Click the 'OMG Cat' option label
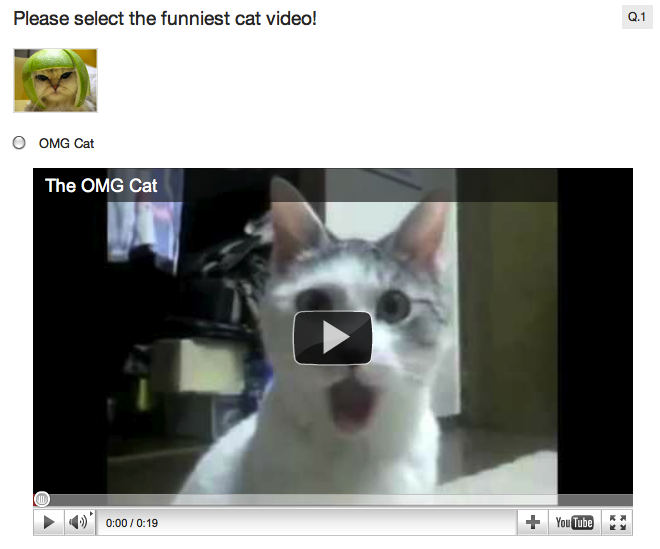 (x=66, y=144)
